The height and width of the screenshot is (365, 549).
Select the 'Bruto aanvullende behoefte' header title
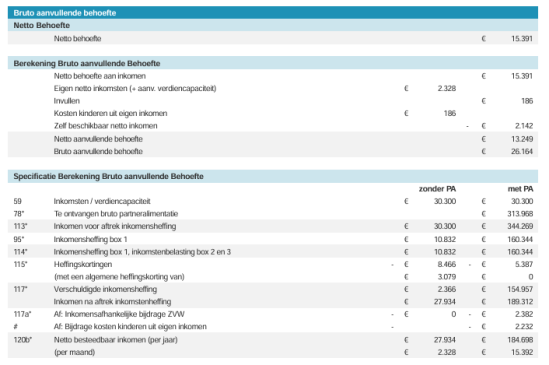(65, 13)
